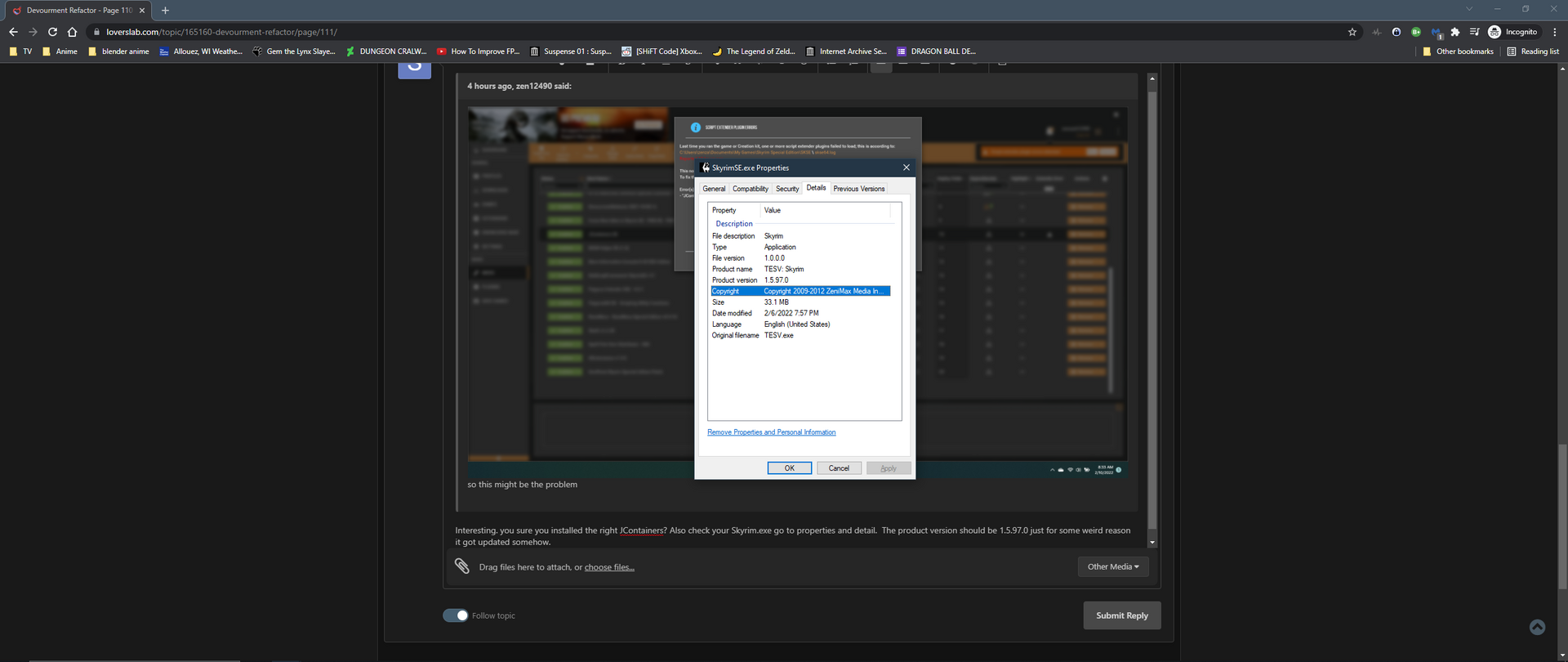Open blender anime bookmark folder

pyautogui.click(x=118, y=51)
